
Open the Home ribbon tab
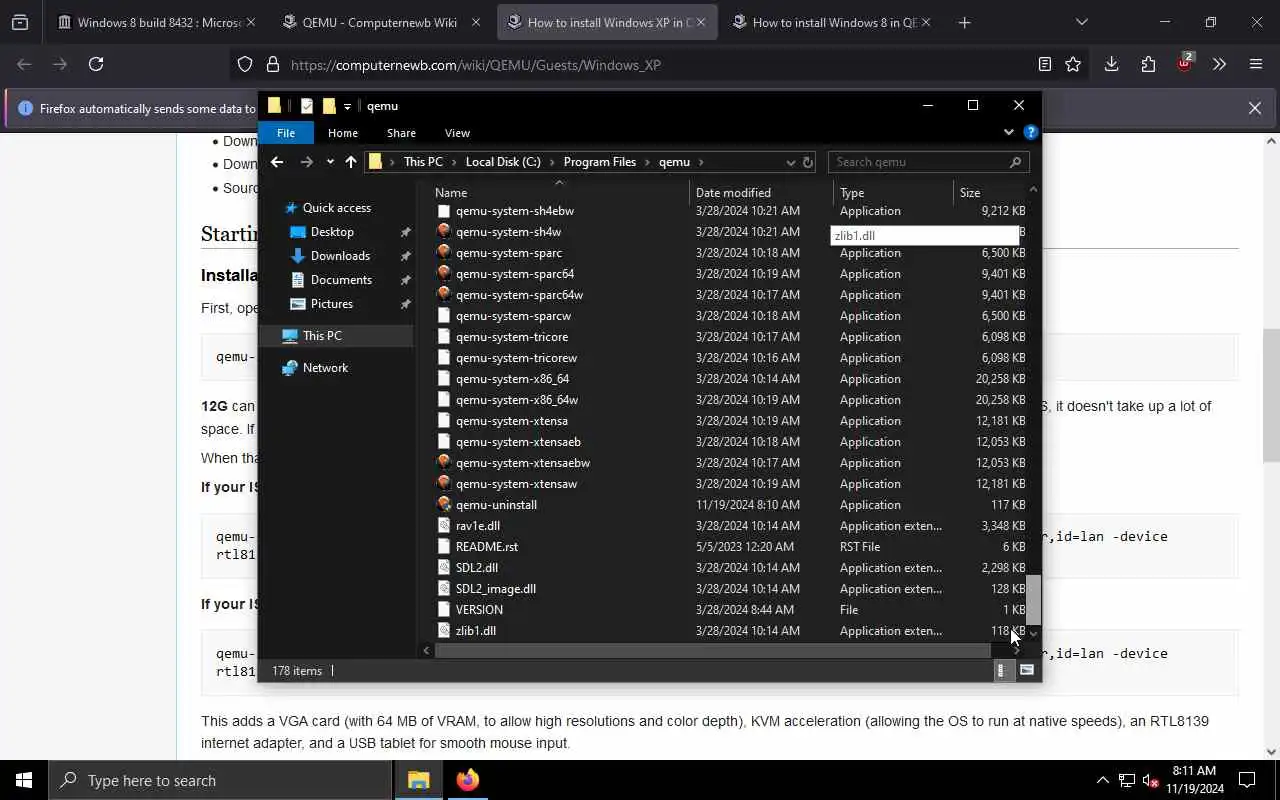point(343,133)
